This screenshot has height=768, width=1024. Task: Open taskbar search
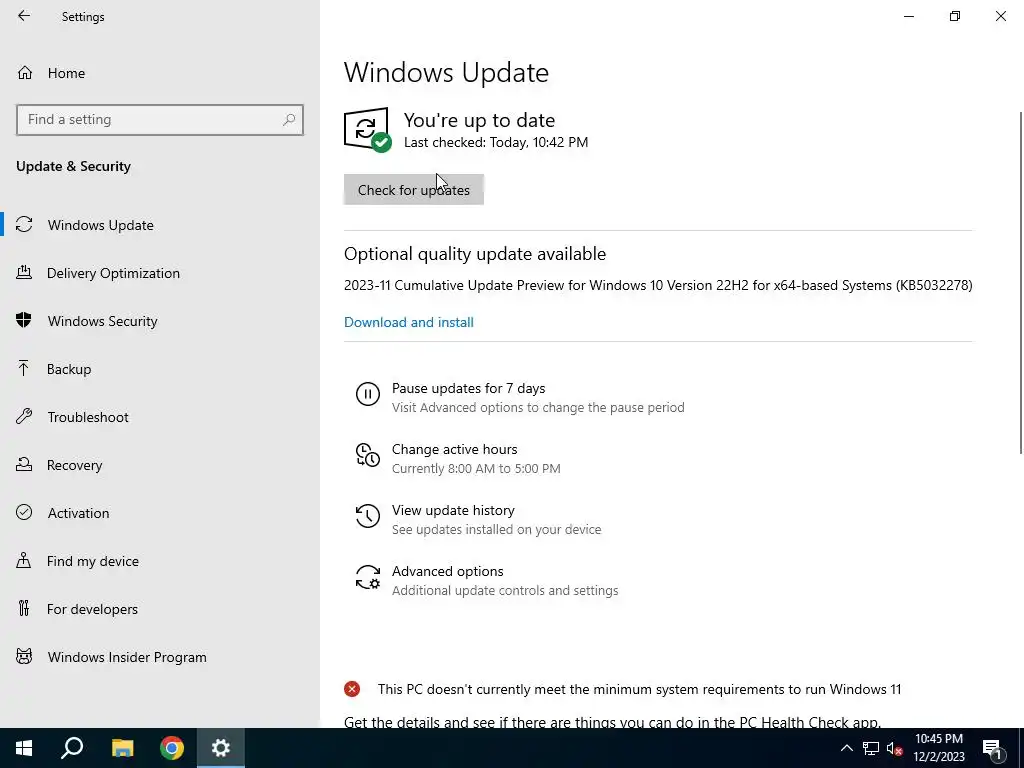tap(72, 748)
